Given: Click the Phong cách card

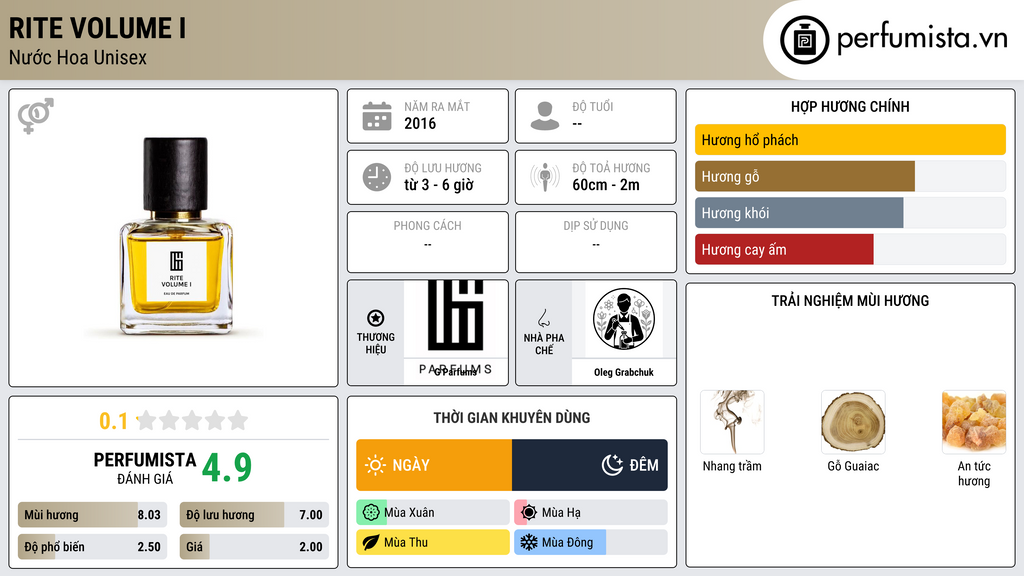Looking at the screenshot, I should pyautogui.click(x=428, y=242).
